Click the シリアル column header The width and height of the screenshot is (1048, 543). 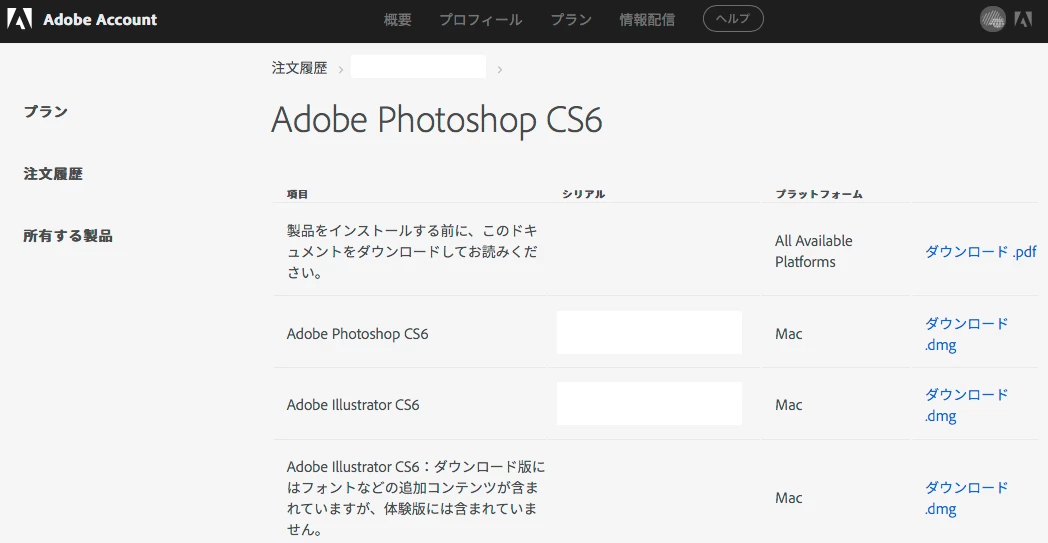[x=583, y=194]
